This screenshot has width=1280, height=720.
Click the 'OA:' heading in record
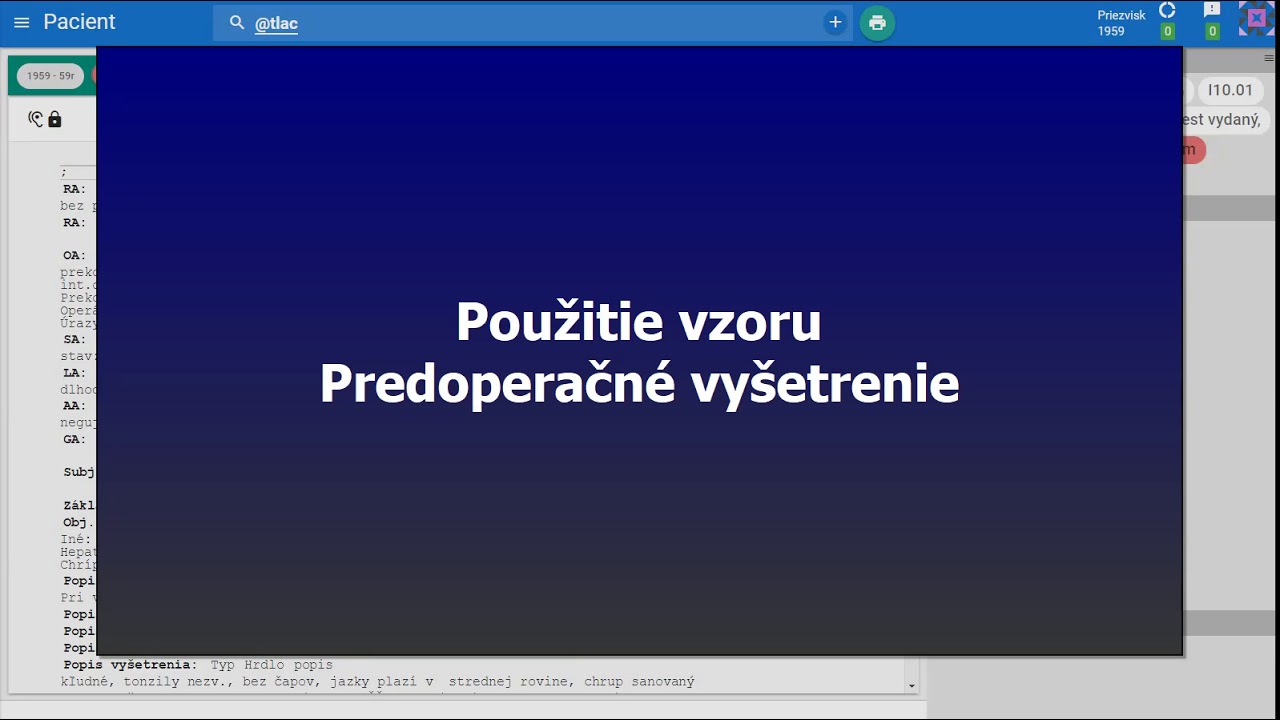point(74,256)
